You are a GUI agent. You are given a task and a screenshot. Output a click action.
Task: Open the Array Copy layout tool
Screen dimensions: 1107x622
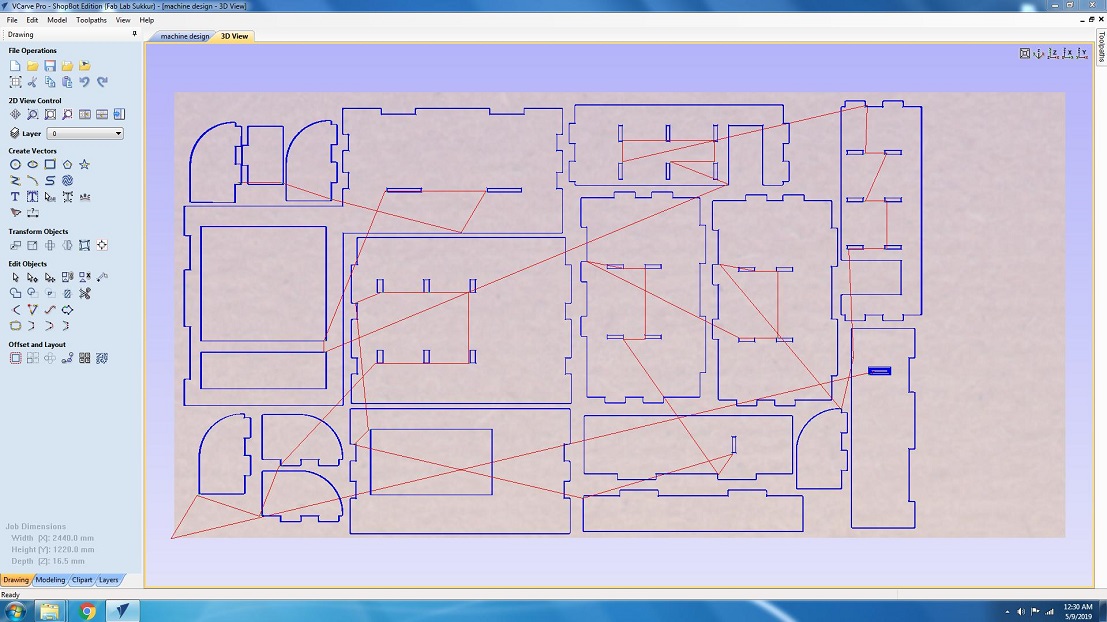pyautogui.click(x=32, y=359)
